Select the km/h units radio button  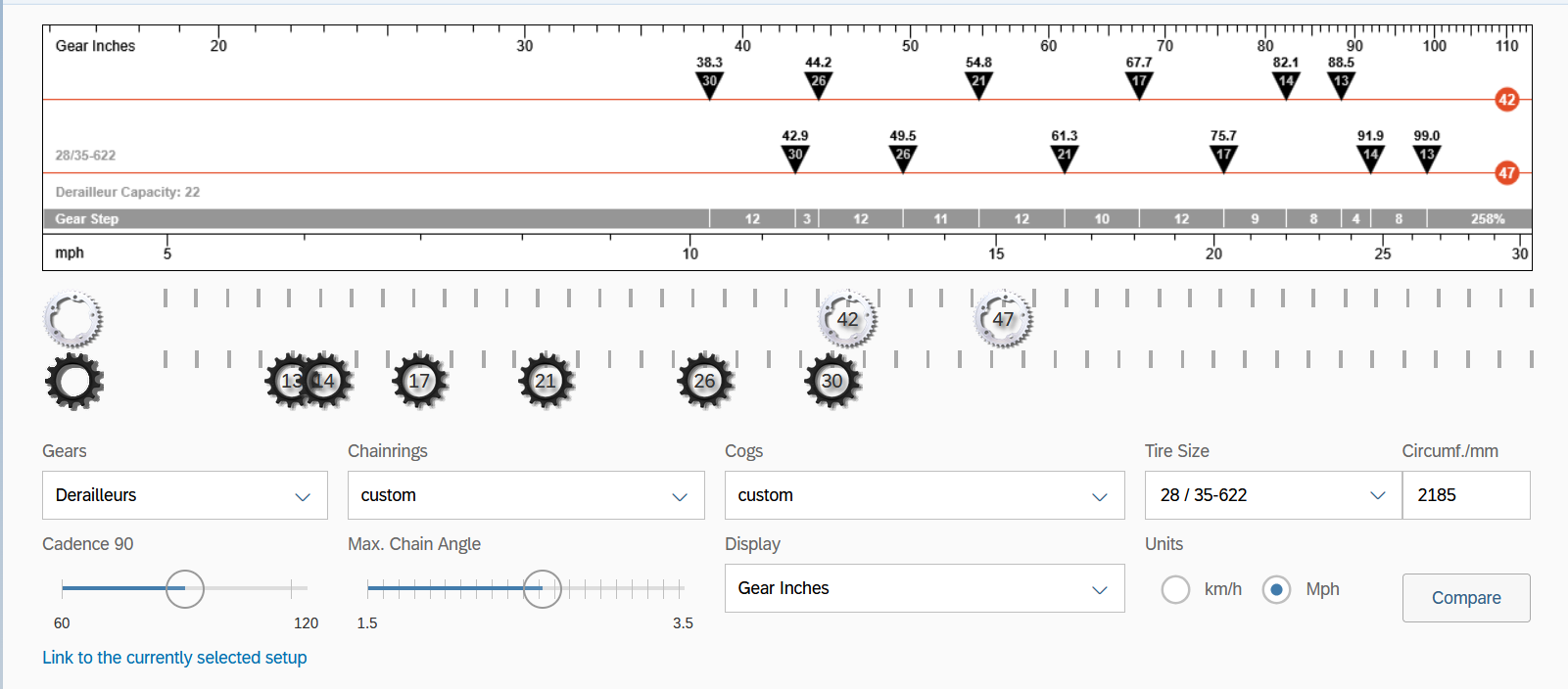click(x=1175, y=589)
